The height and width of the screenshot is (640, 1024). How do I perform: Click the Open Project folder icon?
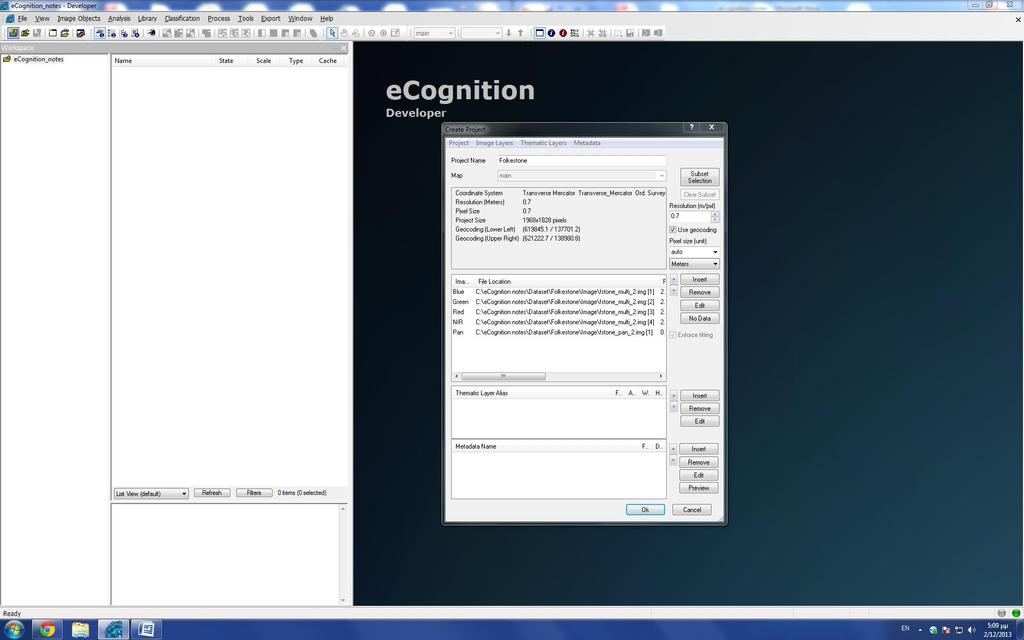pyautogui.click(x=25, y=33)
